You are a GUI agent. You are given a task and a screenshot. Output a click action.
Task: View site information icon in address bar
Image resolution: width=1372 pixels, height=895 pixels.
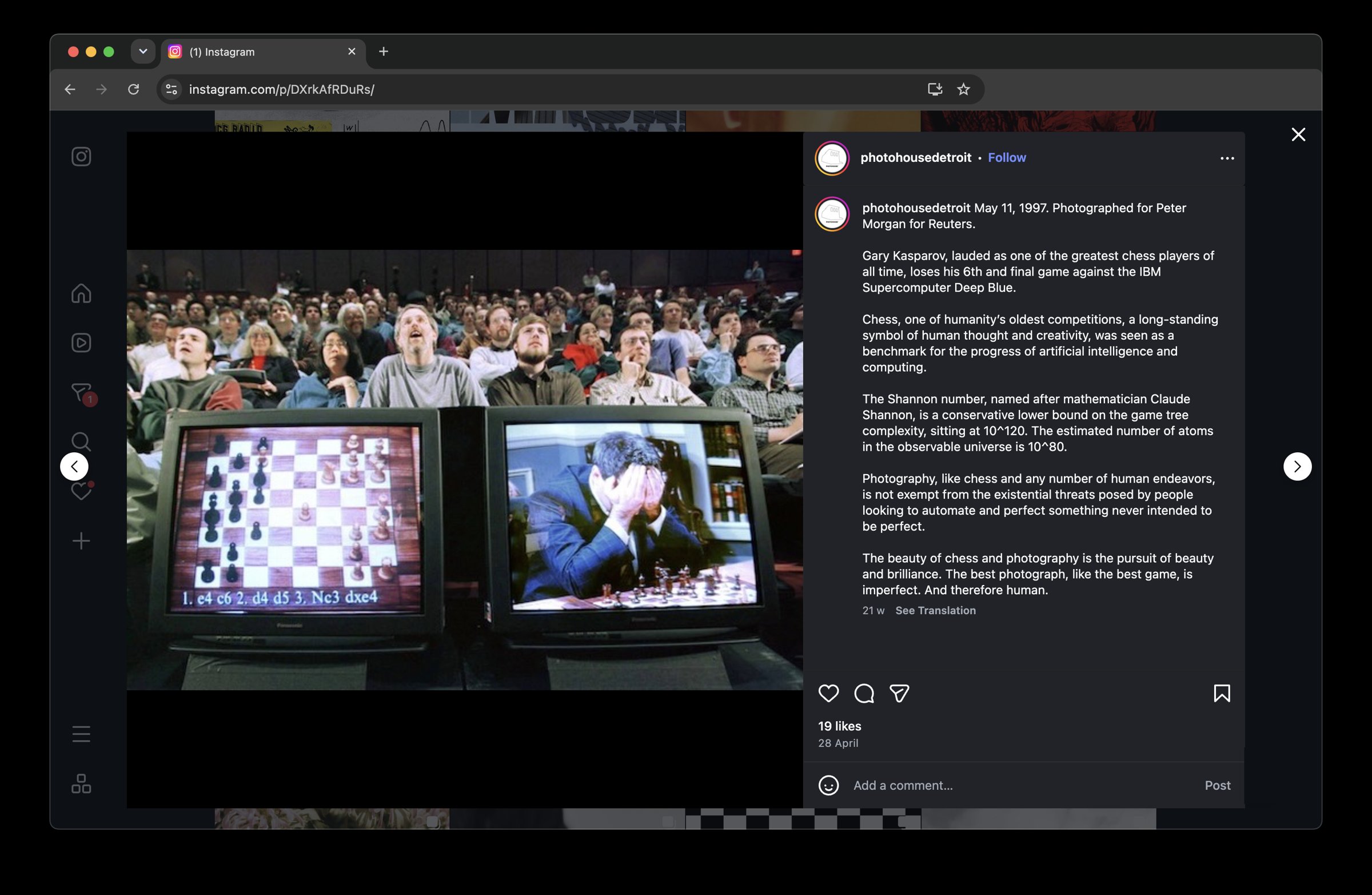point(171,89)
